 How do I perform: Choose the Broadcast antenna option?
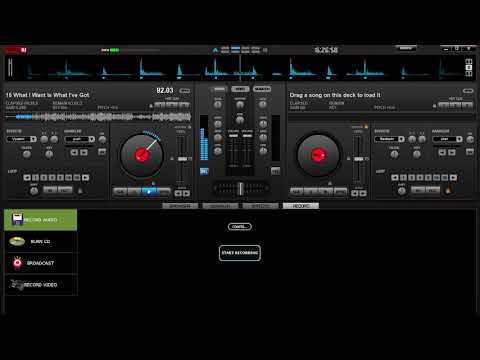point(41,263)
